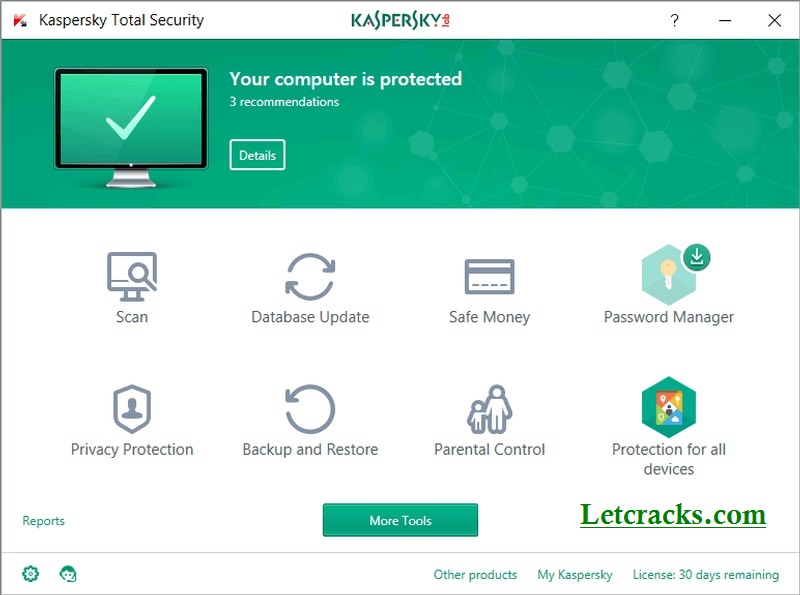The image size is (800, 595).
Task: Open Password Manager key icon
Action: click(x=668, y=275)
